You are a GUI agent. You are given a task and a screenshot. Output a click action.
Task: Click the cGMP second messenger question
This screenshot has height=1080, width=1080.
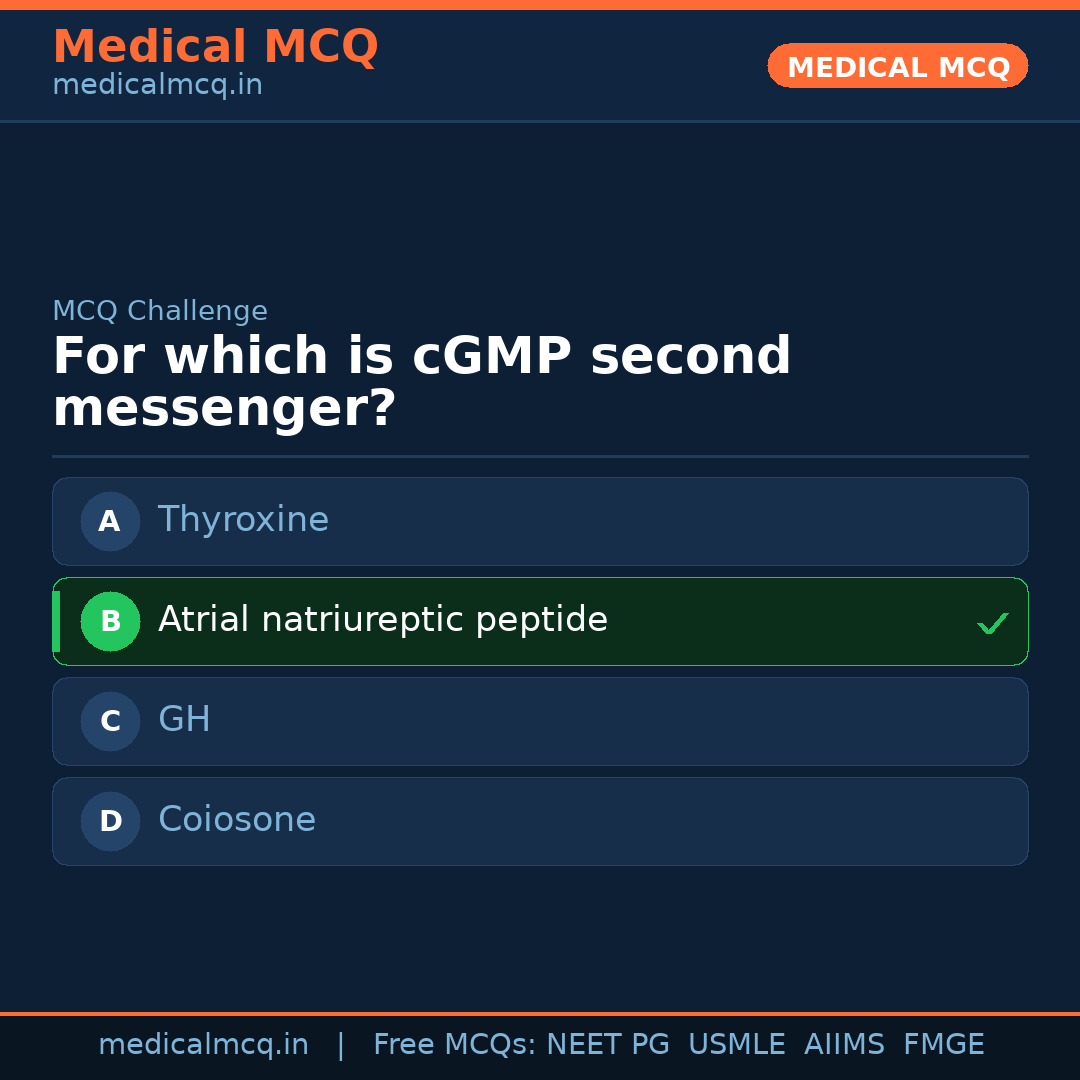[422, 382]
